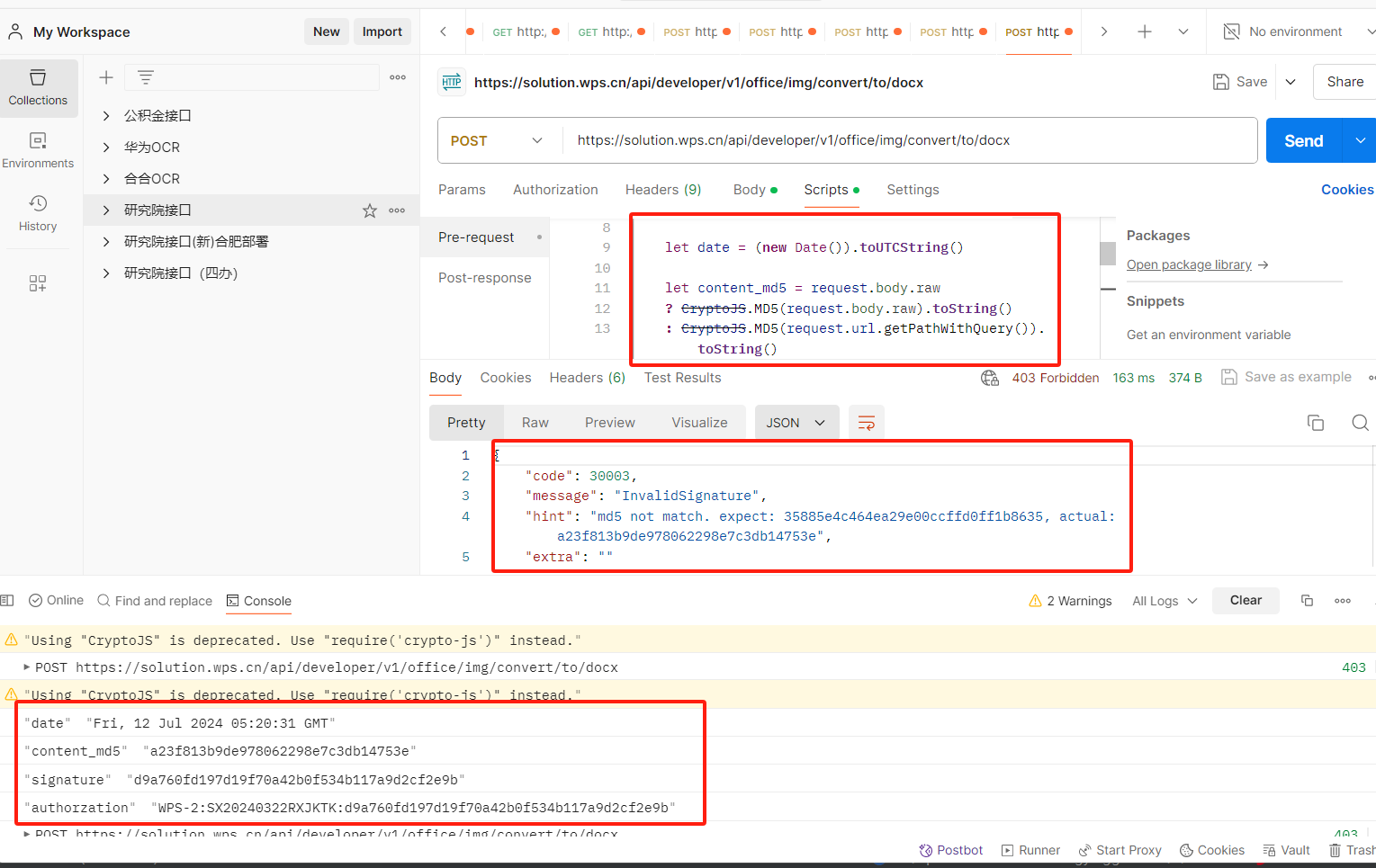Start Proxy from status bar
The width and height of the screenshot is (1376, 868).
pos(1120,850)
